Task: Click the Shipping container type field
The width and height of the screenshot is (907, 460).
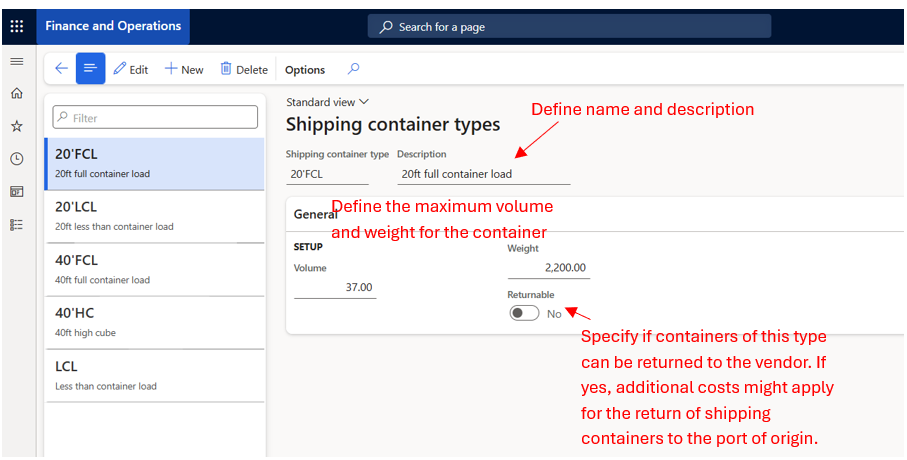Action: (x=327, y=174)
